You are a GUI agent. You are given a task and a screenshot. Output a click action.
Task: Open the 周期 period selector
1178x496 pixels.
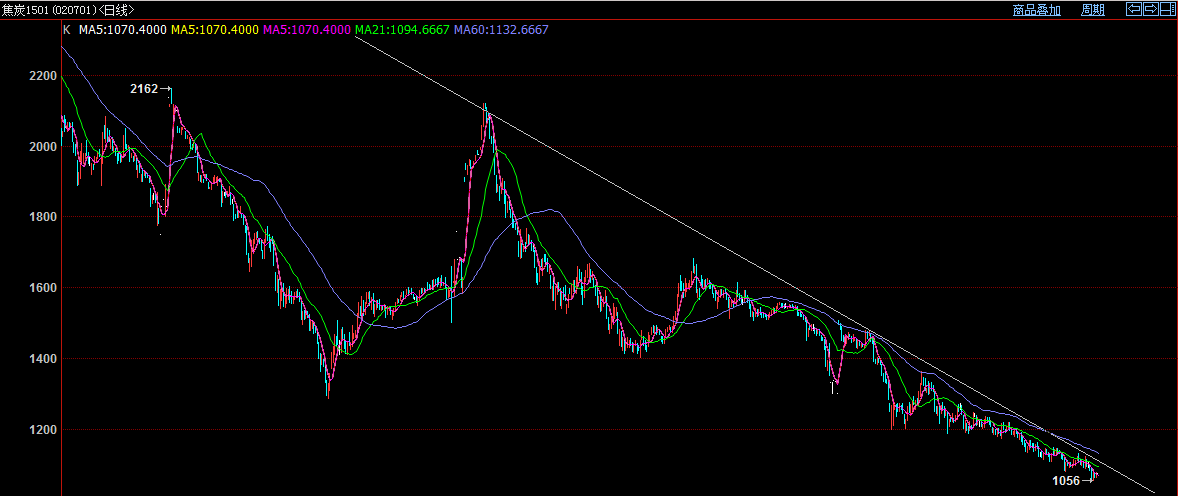(x=1093, y=10)
